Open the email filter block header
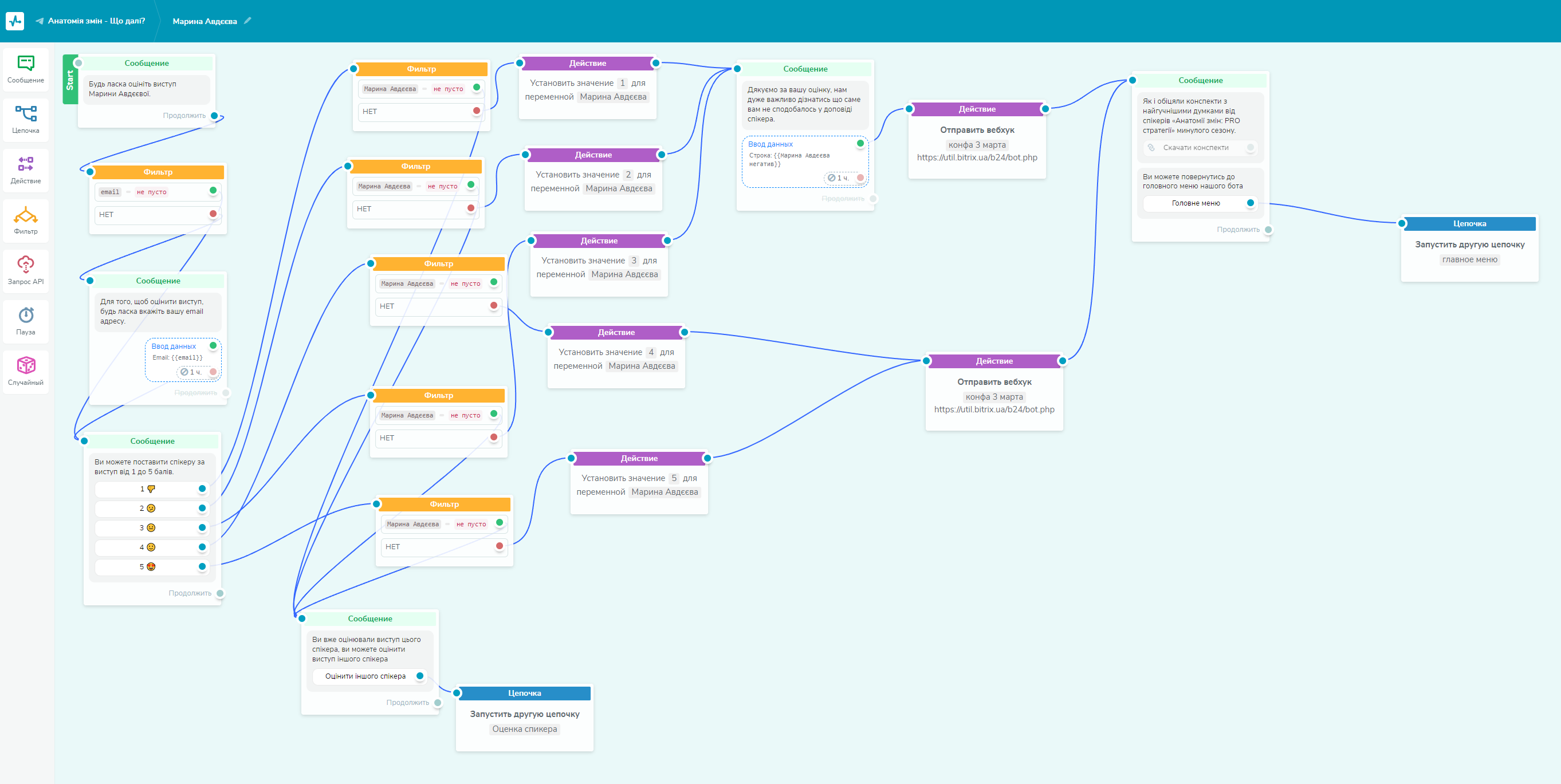This screenshot has height=784, width=1561. point(158,172)
